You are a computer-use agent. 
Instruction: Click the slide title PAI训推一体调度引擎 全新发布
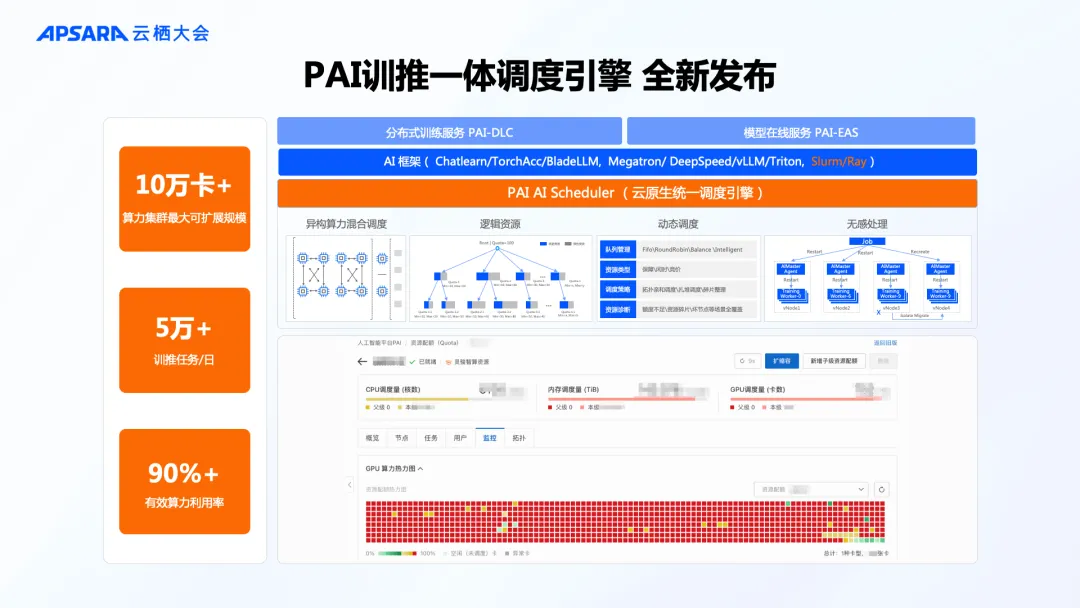click(540, 76)
